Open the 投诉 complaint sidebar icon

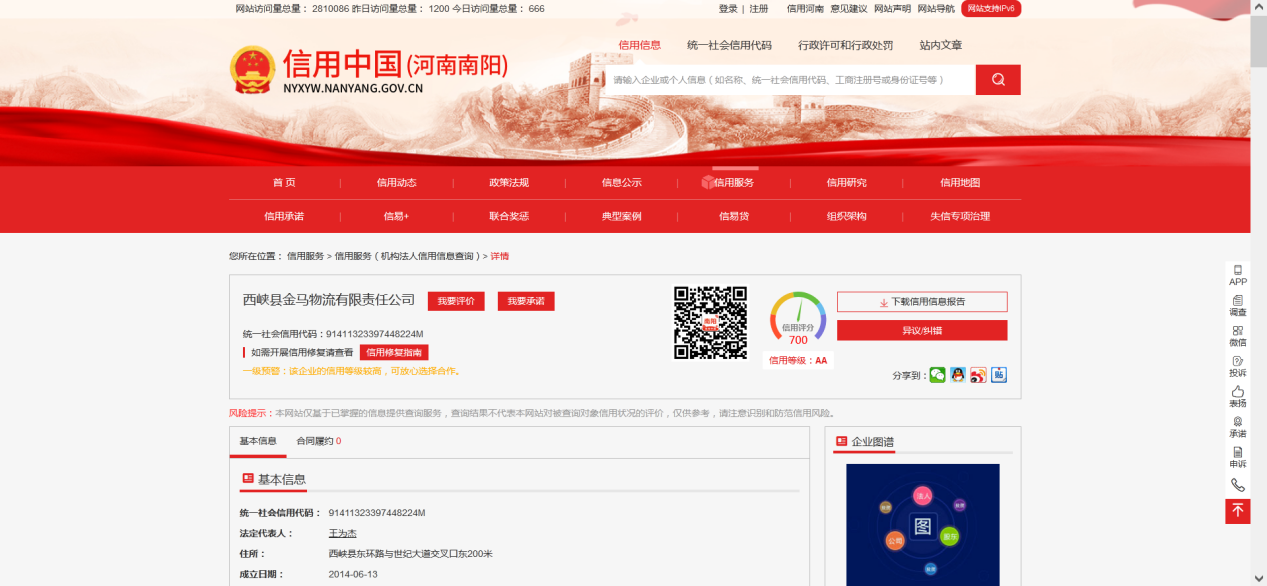coord(1238,367)
